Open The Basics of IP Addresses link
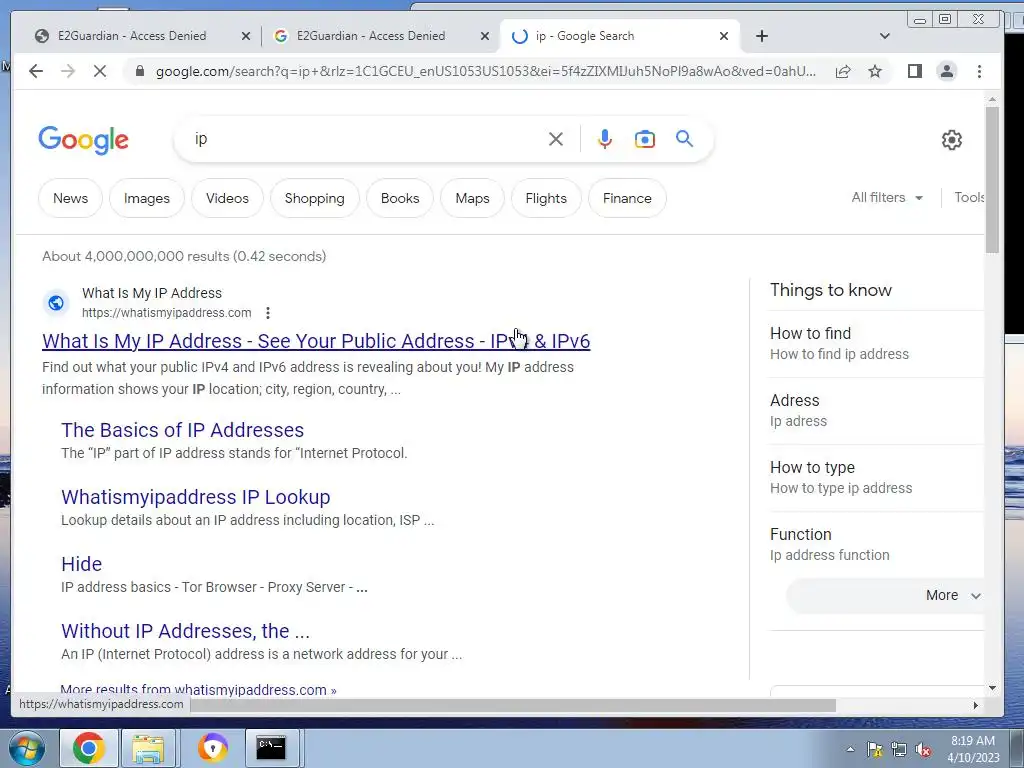 (x=182, y=430)
